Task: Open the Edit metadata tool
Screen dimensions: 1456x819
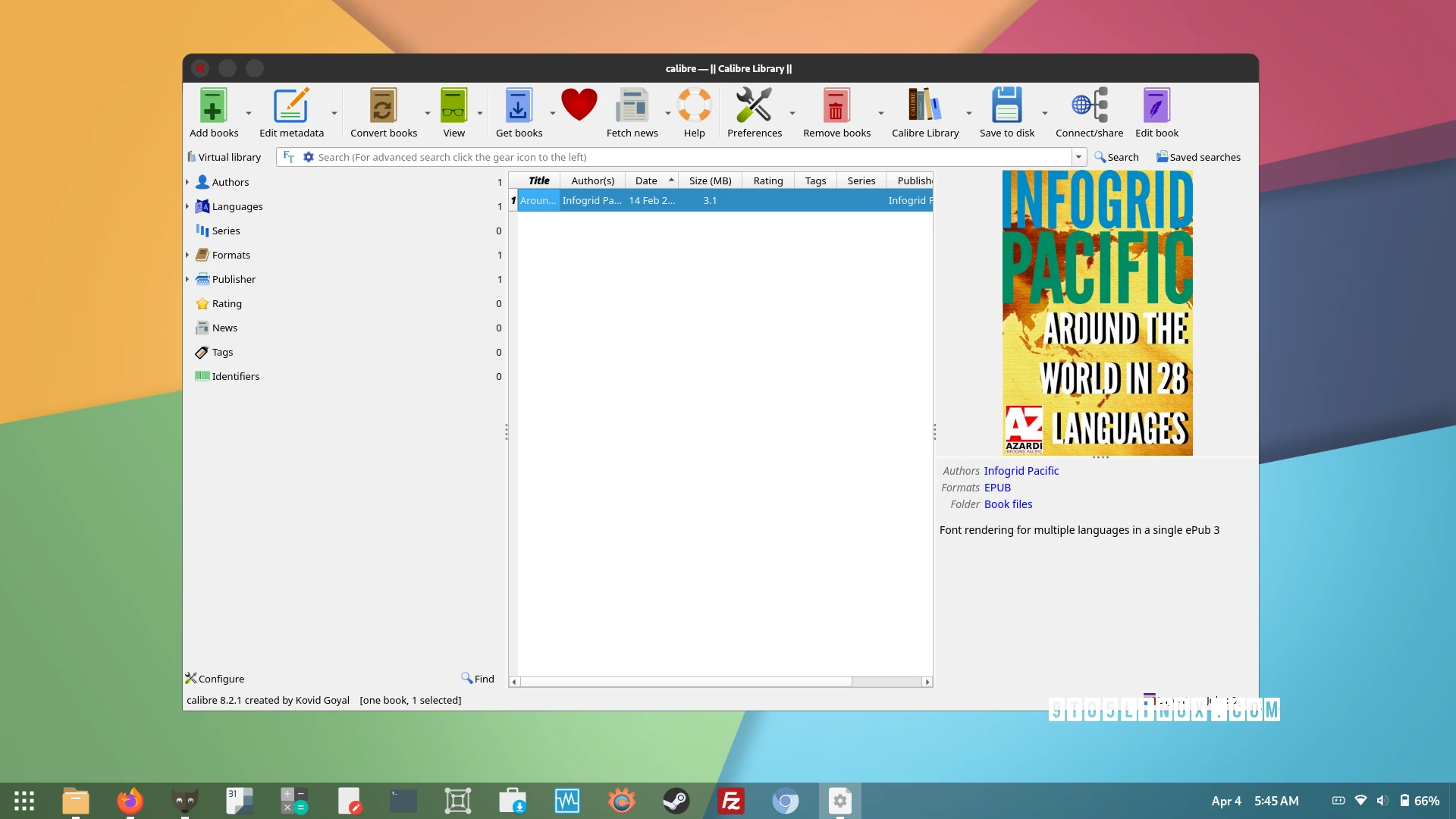Action: coord(291,106)
